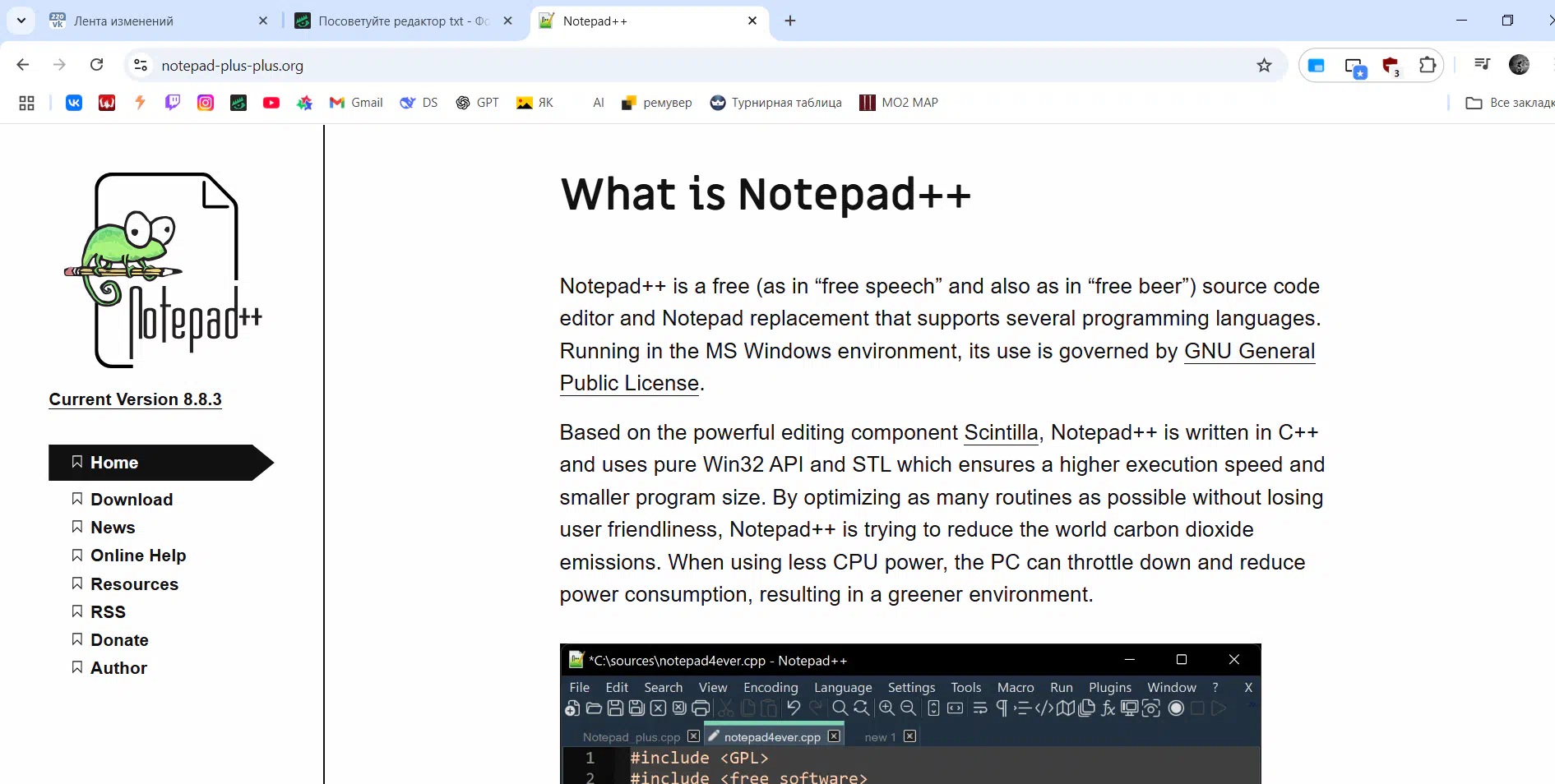Click the blue window extension icon
1555x784 pixels.
click(x=1316, y=65)
